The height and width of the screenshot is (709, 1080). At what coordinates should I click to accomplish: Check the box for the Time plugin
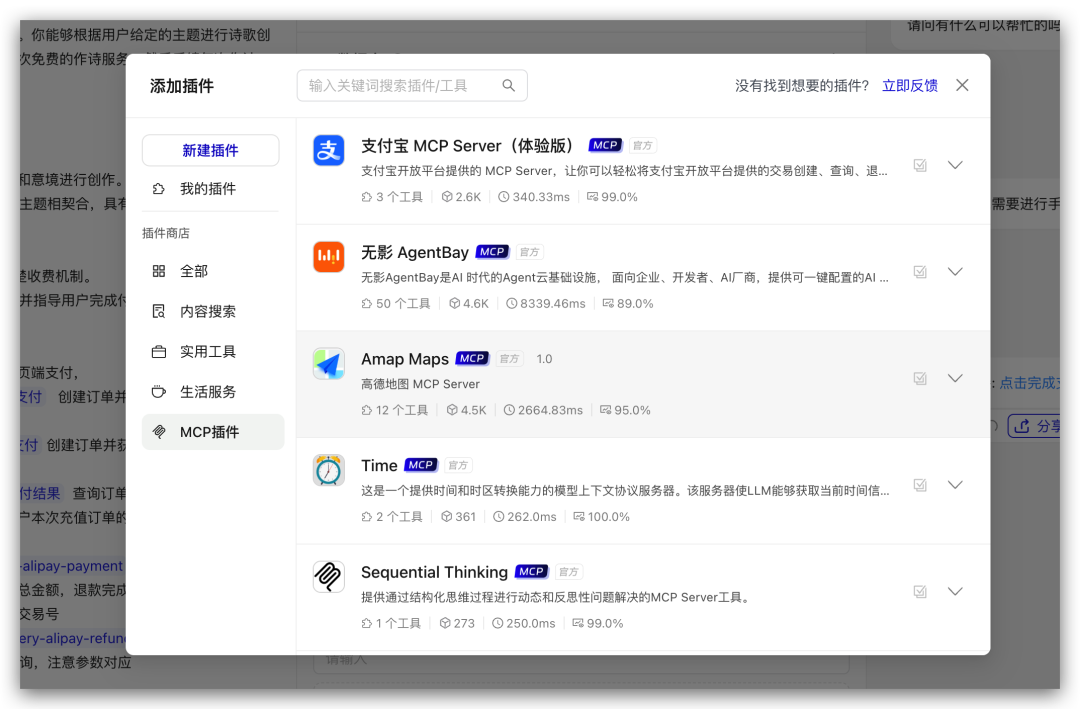(919, 484)
